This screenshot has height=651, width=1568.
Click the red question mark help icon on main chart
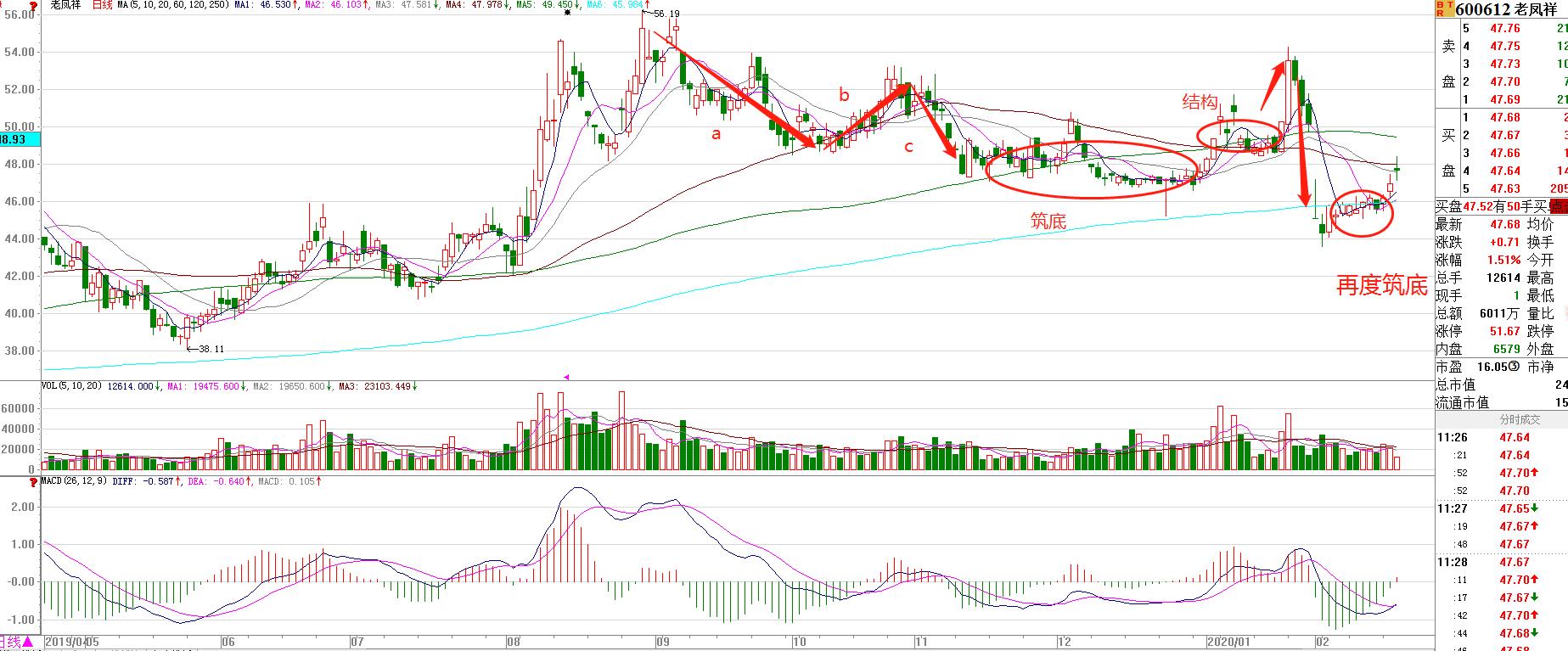(32, 6)
